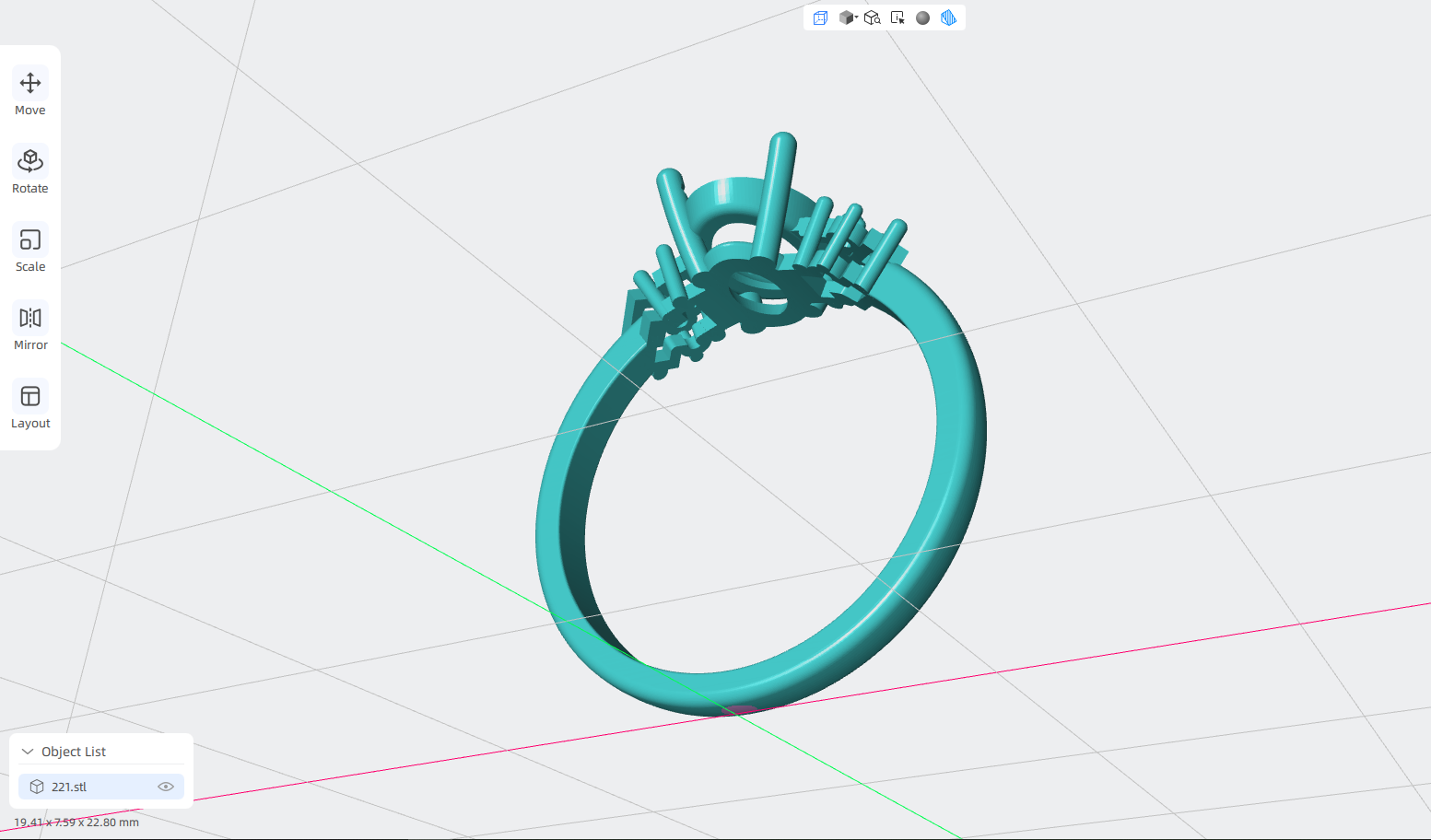The image size is (1431, 840).
Task: Select 221.stl in the Object List
Action: click(101, 787)
